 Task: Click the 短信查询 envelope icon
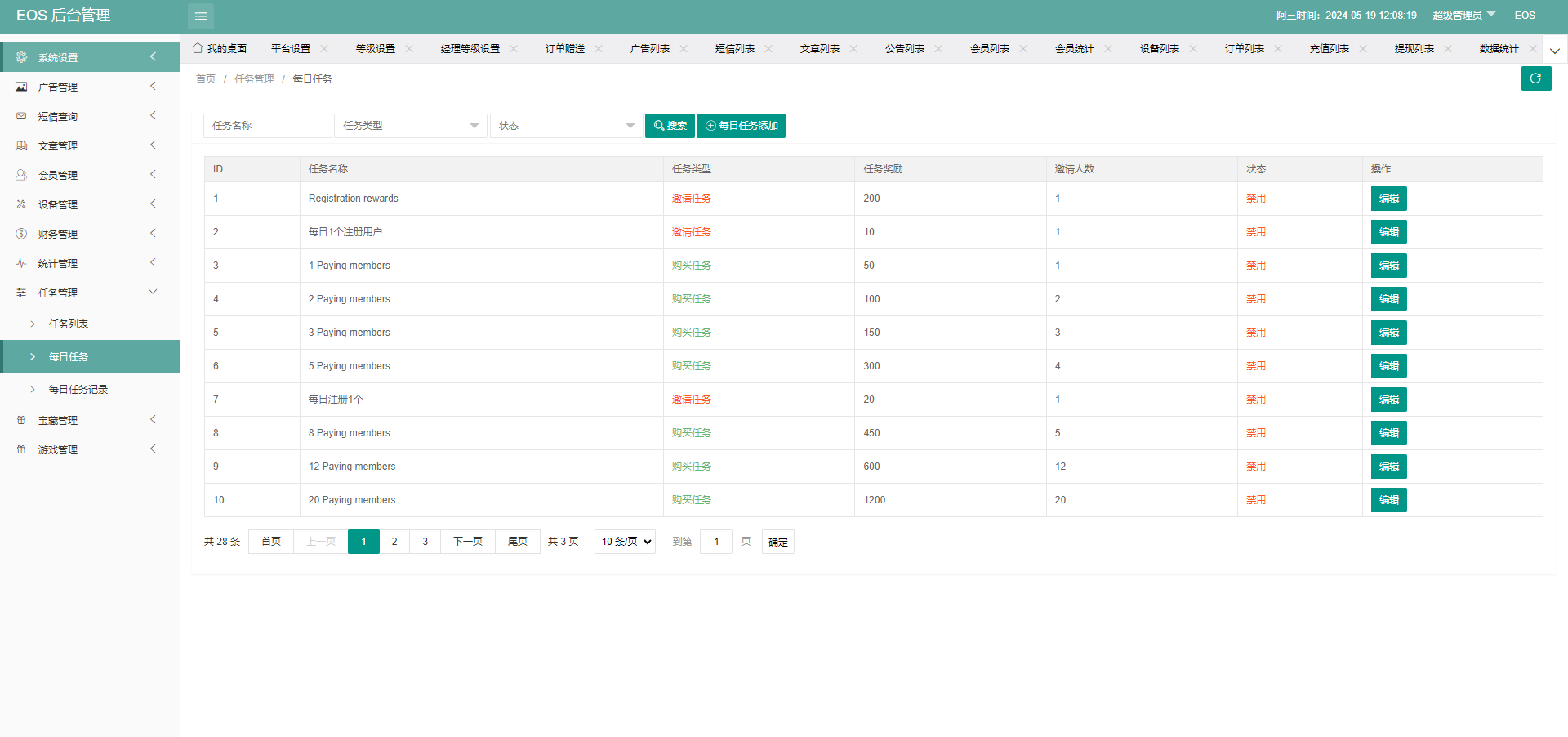pyautogui.click(x=21, y=116)
